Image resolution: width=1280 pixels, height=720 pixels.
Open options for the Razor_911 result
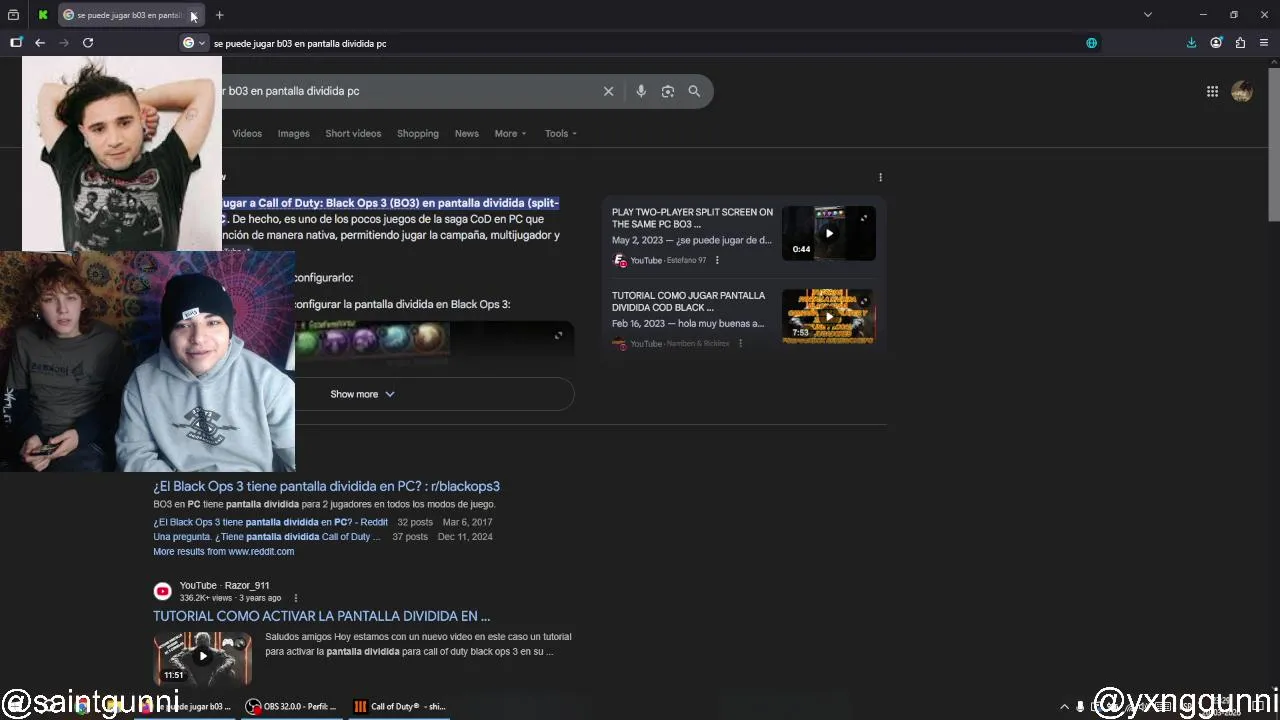pyautogui.click(x=295, y=598)
